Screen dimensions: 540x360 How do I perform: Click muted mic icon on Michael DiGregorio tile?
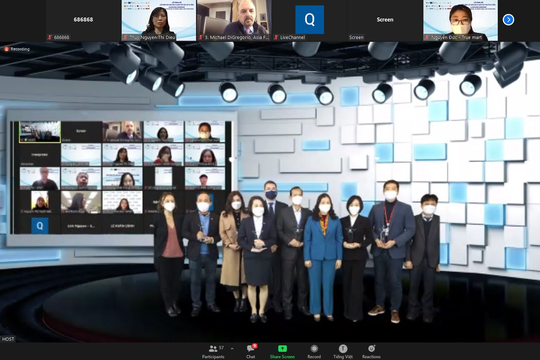(201, 37)
